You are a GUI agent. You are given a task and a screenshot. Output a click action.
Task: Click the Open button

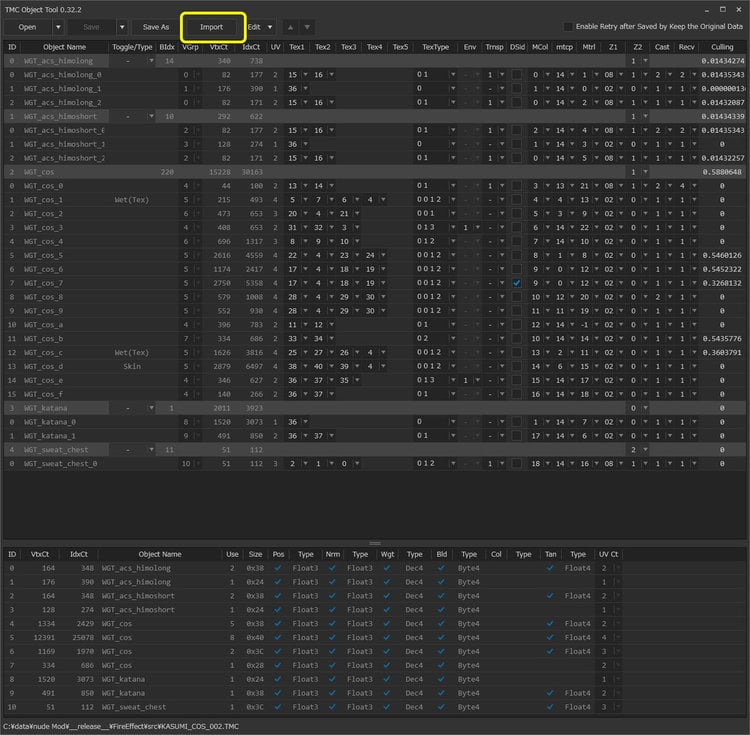[27, 27]
